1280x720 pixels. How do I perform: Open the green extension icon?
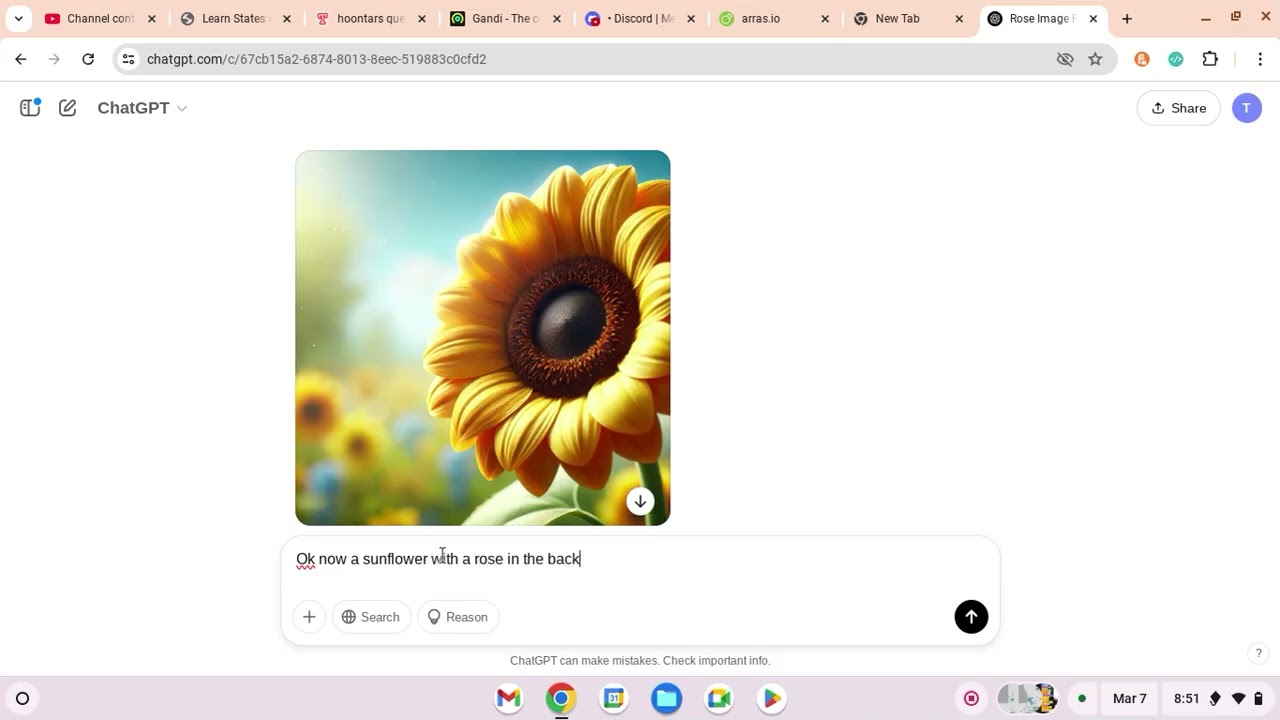(x=1176, y=59)
